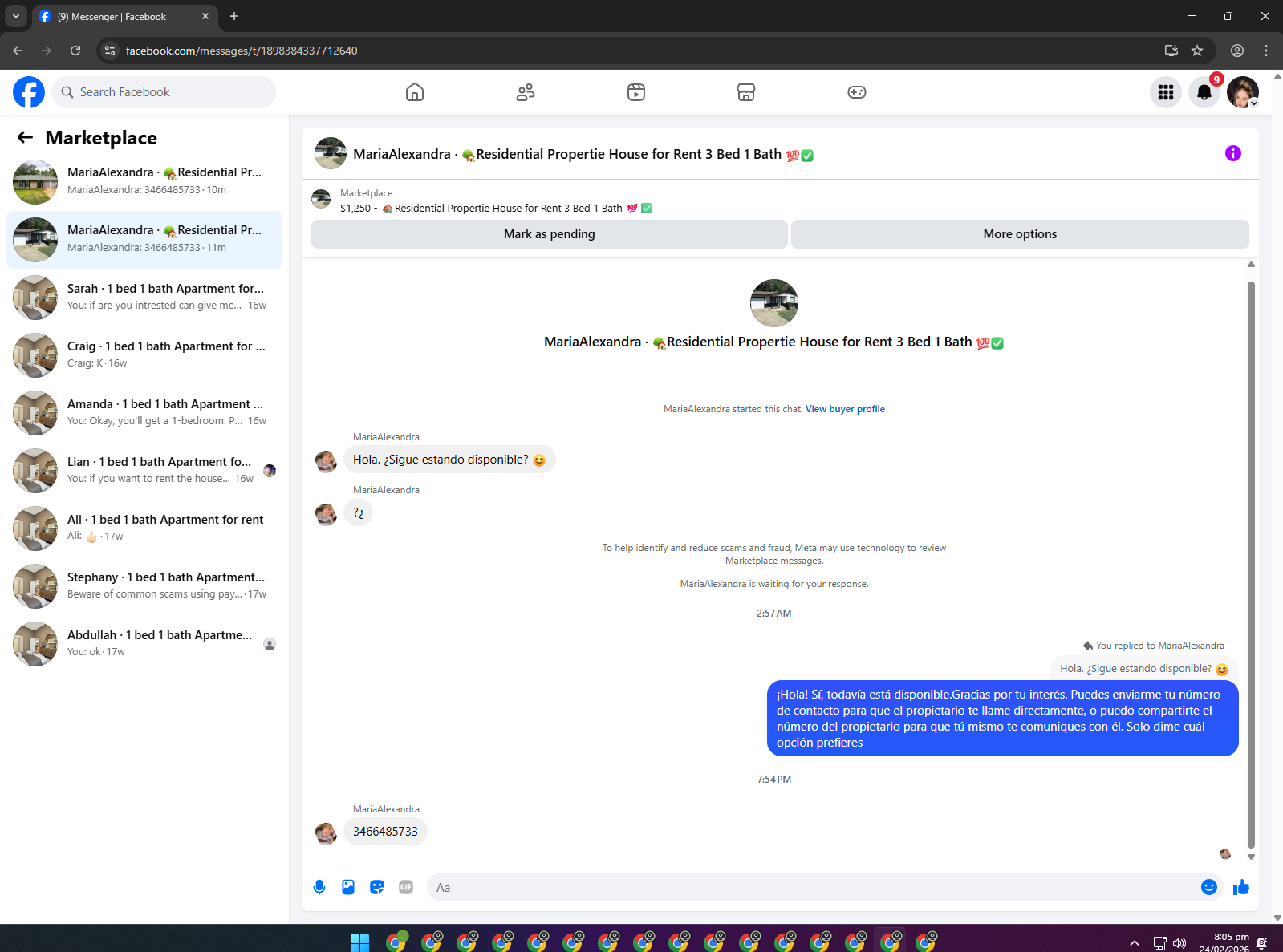
Task: Click the chat scrollbar down arrow
Action: pyautogui.click(x=1251, y=857)
